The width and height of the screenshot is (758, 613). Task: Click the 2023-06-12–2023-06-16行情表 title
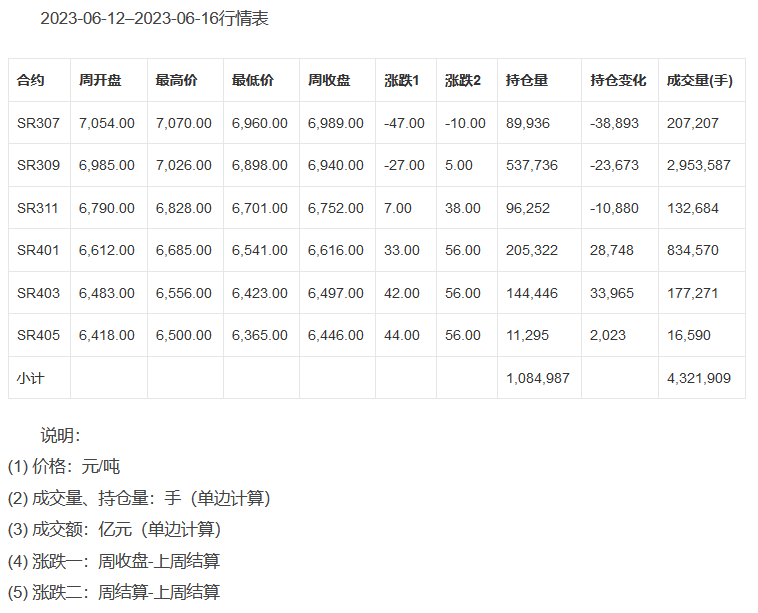(x=154, y=19)
